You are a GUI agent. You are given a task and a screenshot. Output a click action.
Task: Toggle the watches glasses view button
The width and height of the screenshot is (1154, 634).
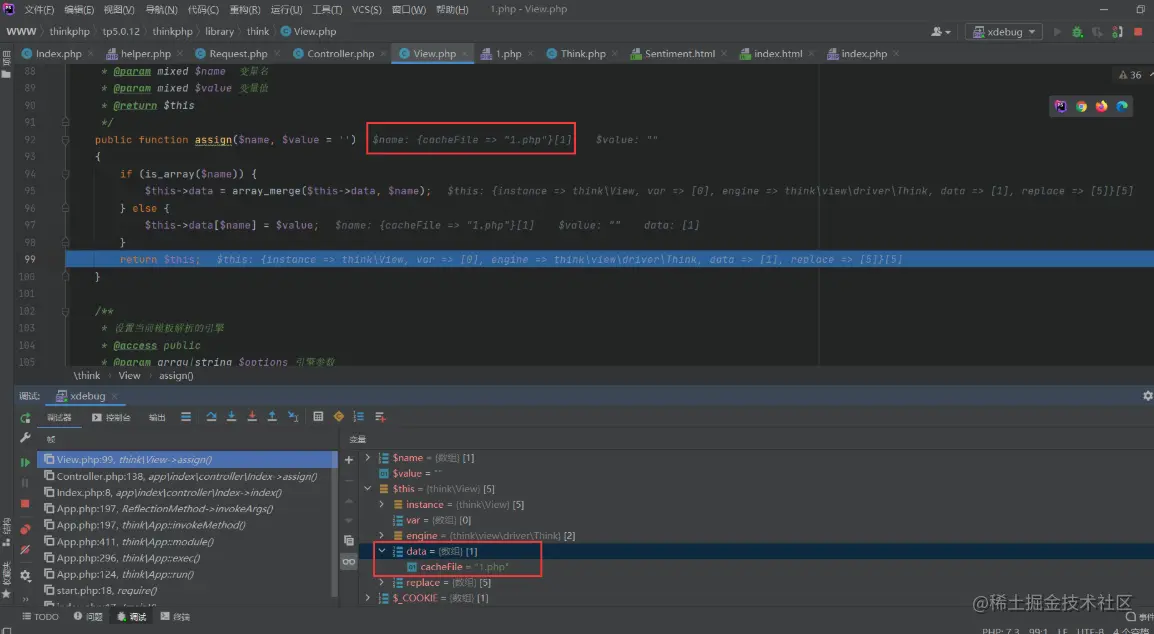click(349, 562)
